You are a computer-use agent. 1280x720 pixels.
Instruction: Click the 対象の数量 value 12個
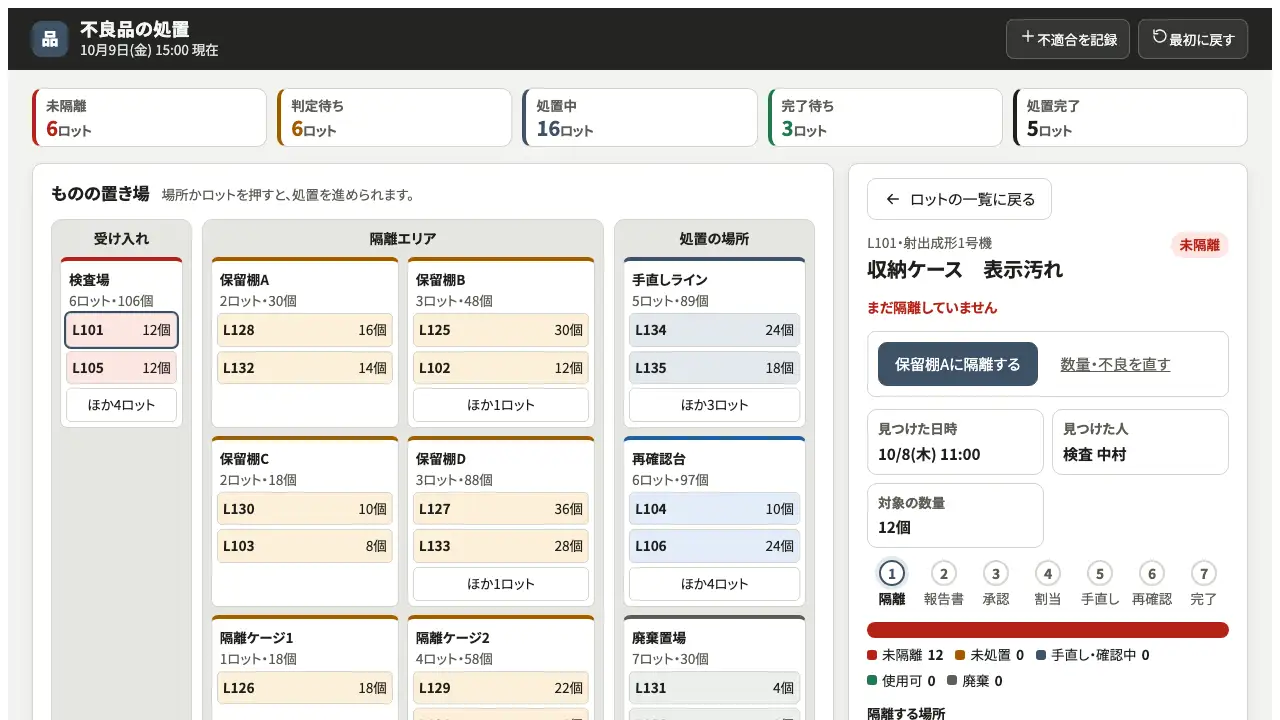(894, 528)
